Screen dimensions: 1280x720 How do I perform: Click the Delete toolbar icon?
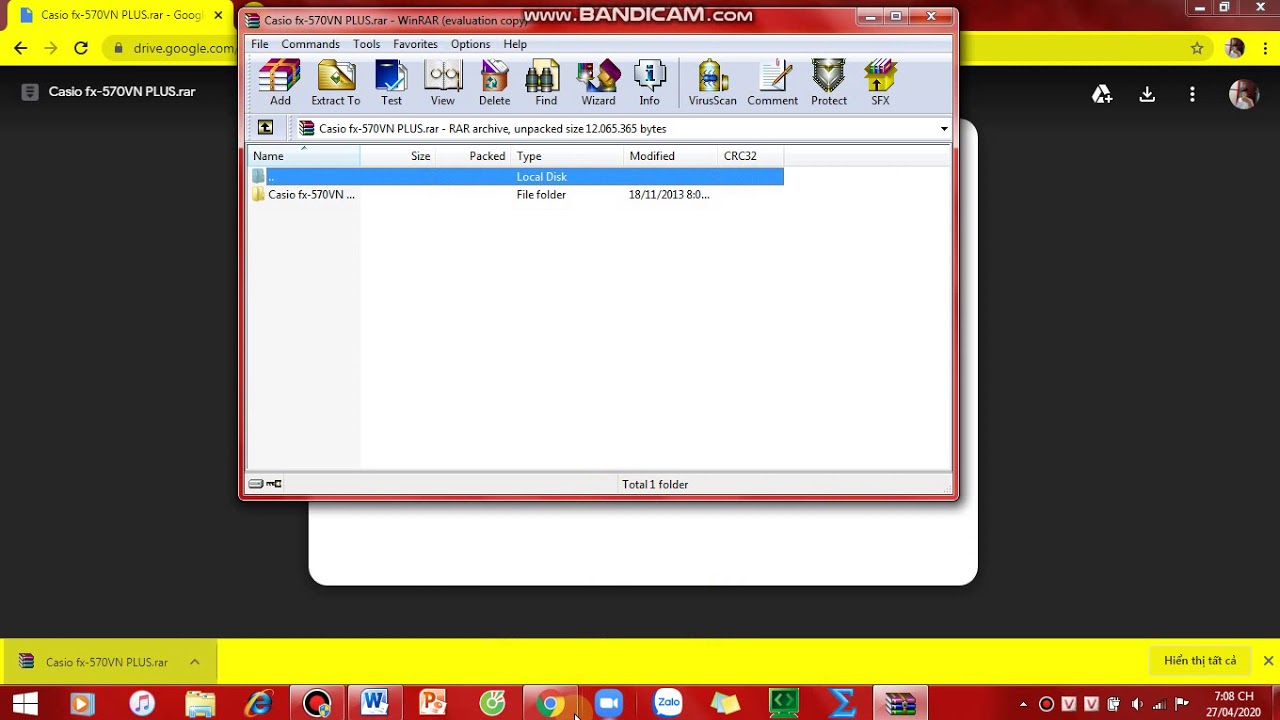(x=494, y=83)
